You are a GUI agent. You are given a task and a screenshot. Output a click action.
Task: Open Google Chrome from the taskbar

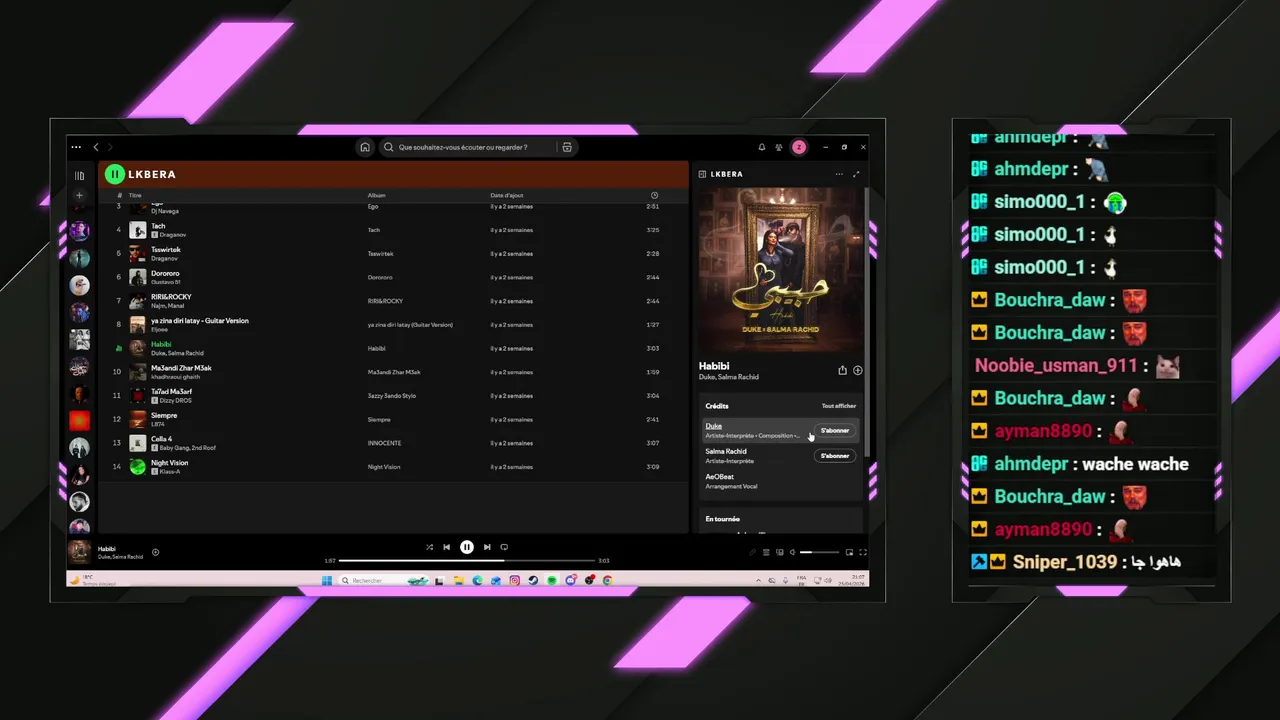coord(608,580)
